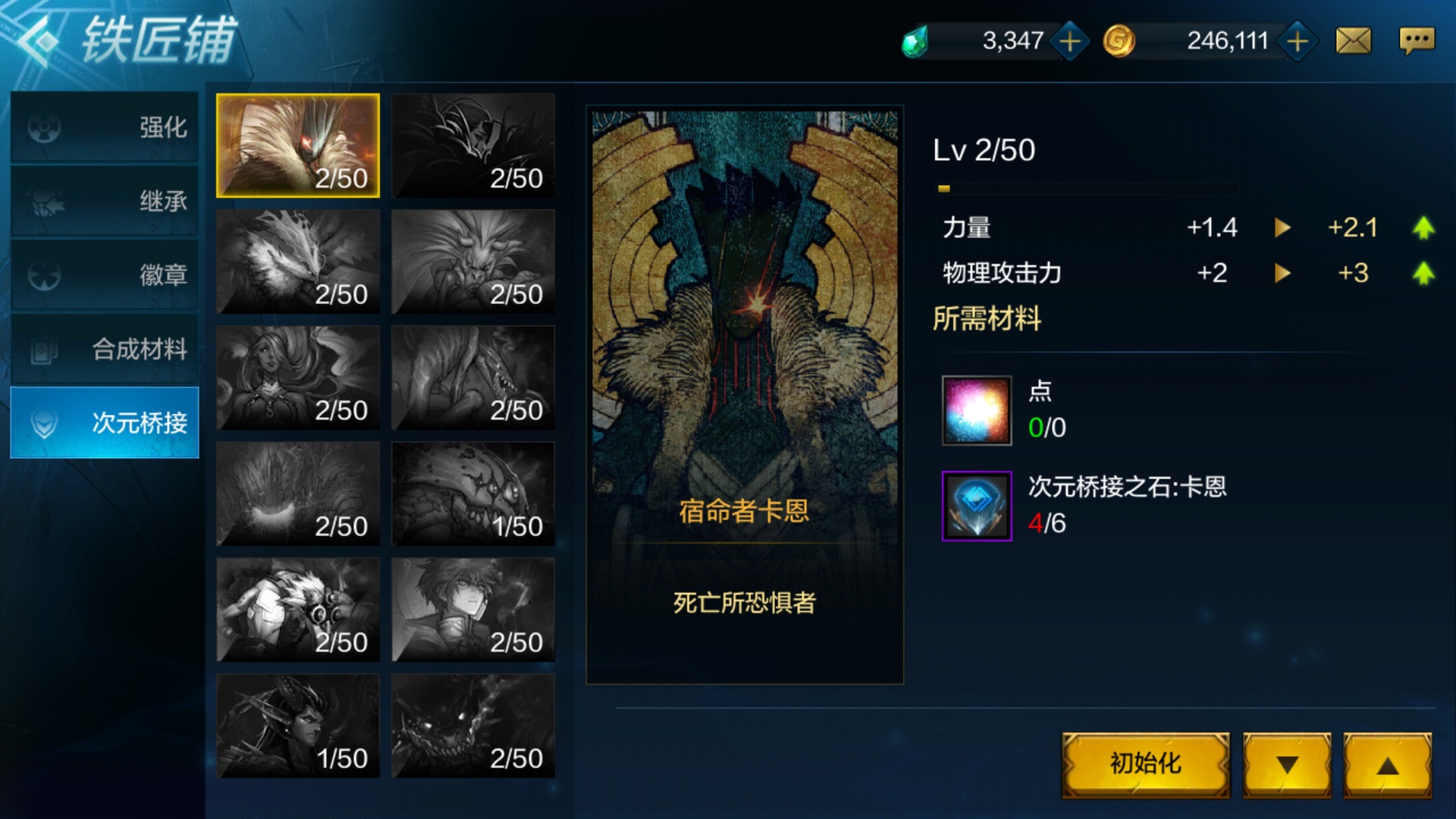Viewport: 1456px width, 819px height.
Task: Increase level with the up arrow button
Action: 1388,764
